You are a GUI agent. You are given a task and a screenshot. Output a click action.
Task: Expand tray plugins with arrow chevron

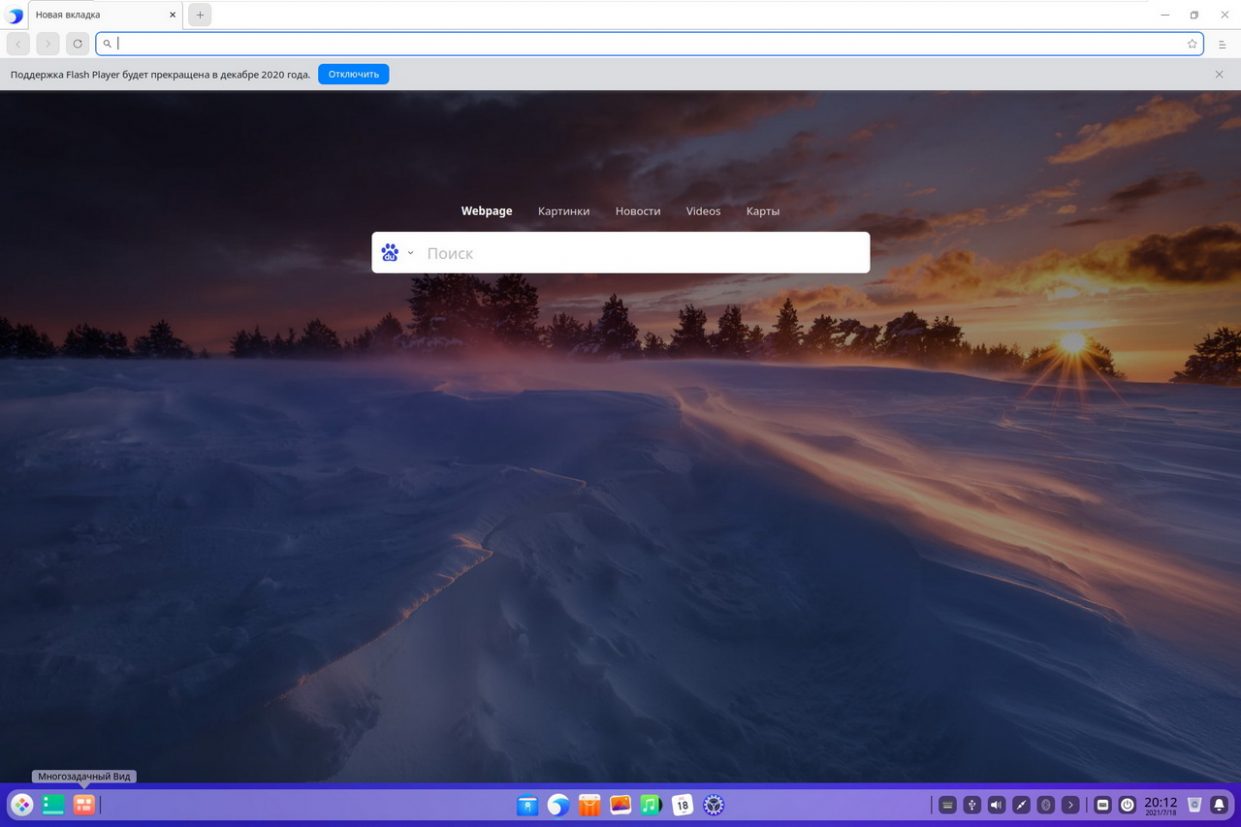tap(1070, 805)
